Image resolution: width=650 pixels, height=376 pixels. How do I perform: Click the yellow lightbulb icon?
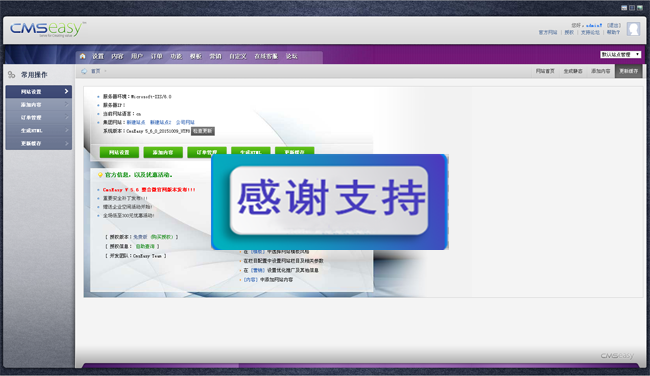[x=100, y=175]
